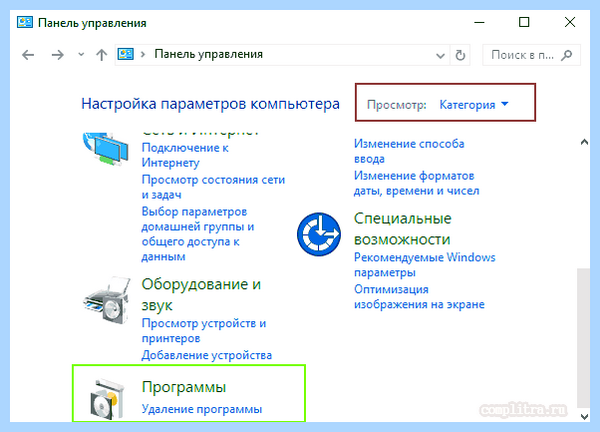The width and height of the screenshot is (600, 432).
Task: Select the Панель управления breadcrumb
Action: pos(209,54)
